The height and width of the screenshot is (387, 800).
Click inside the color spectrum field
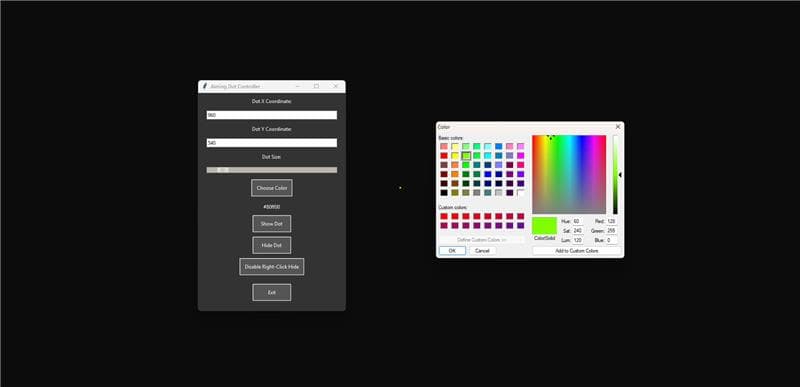[569, 174]
